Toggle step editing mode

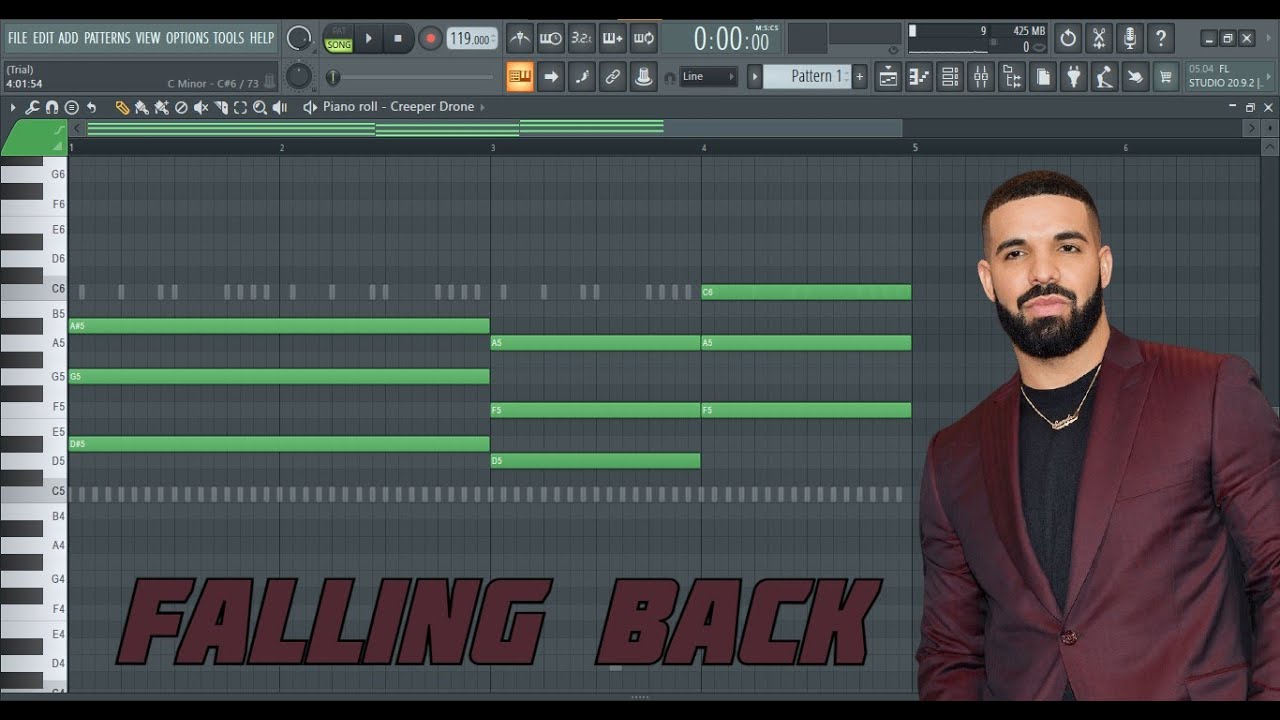click(x=582, y=76)
